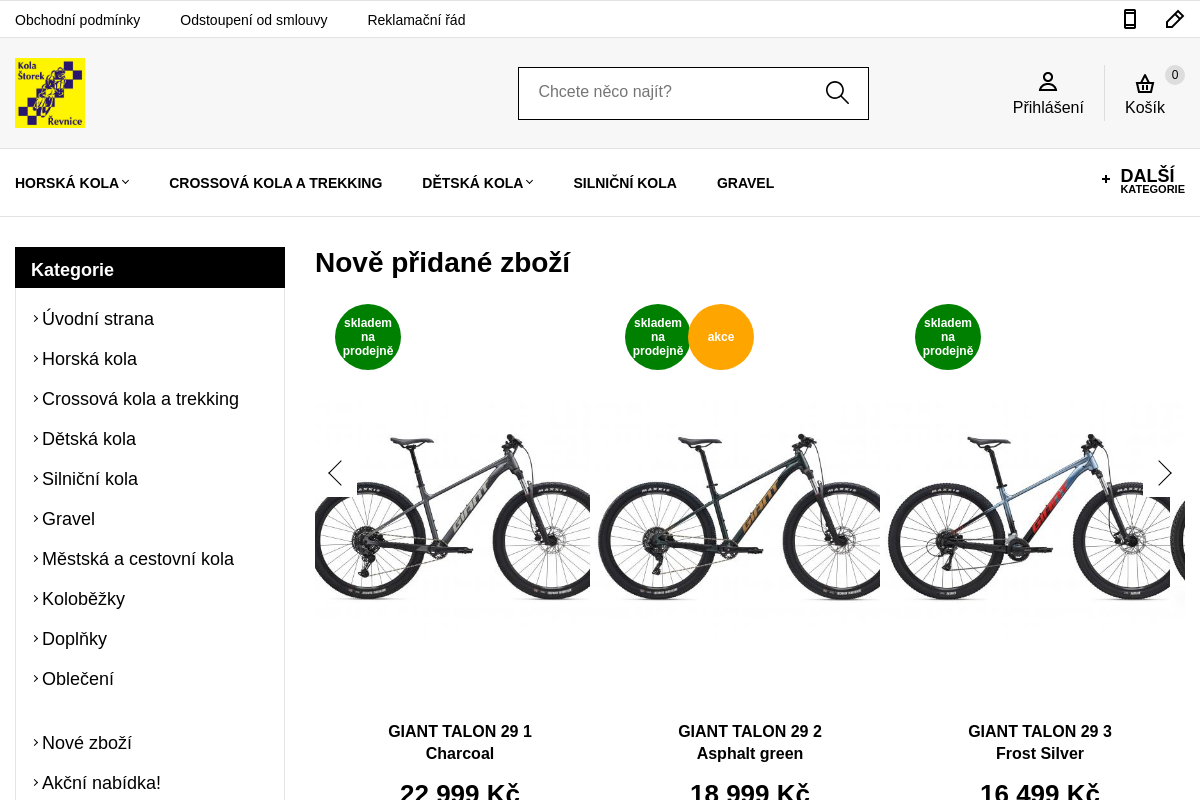Show next products with right carousel arrow

click(1164, 473)
